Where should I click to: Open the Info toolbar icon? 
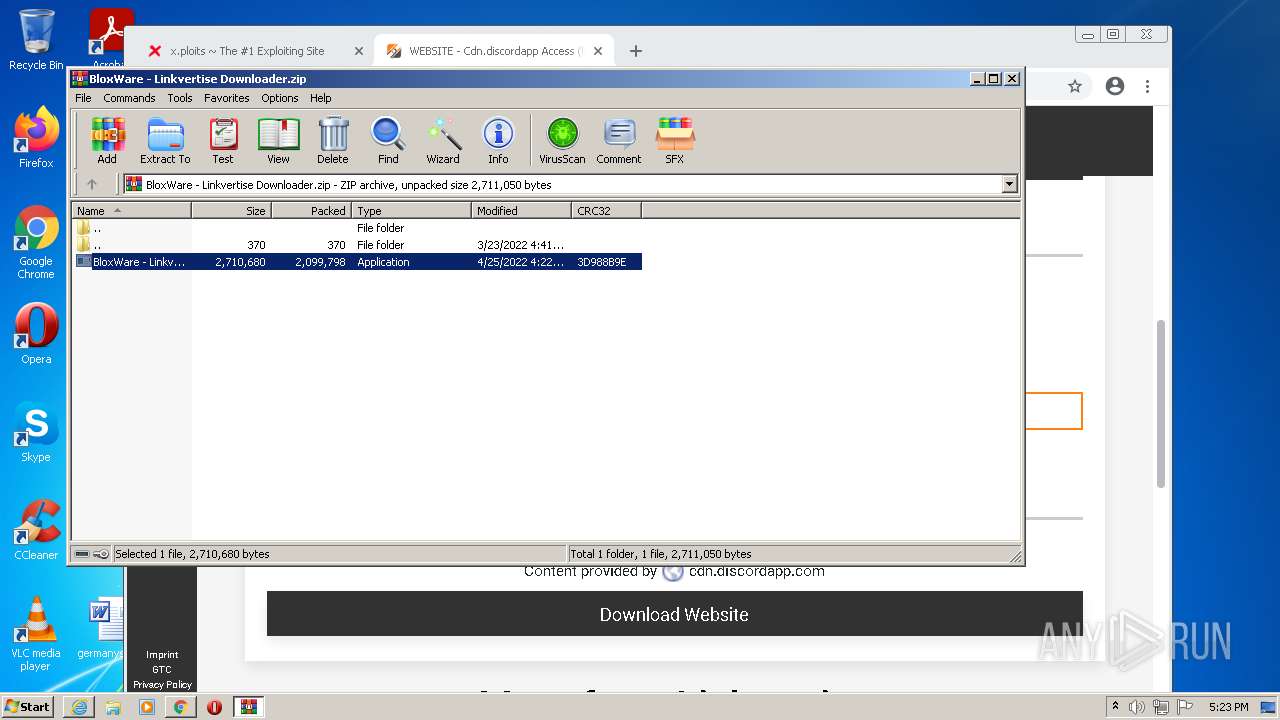[498, 140]
